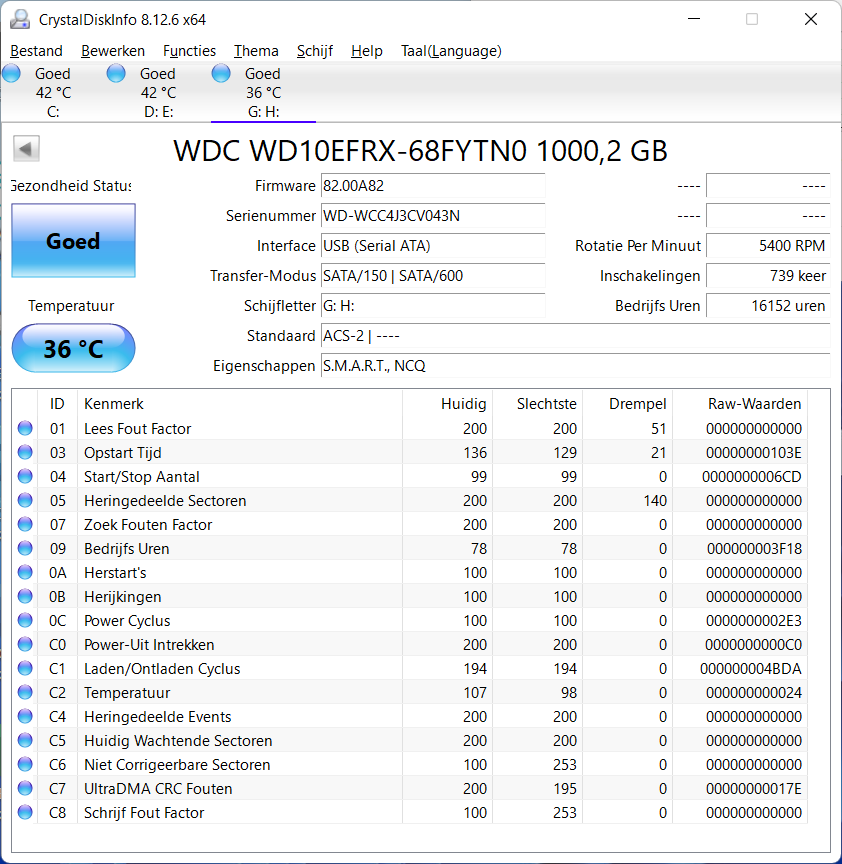Click status orb of Herstart's row

pos(25,573)
